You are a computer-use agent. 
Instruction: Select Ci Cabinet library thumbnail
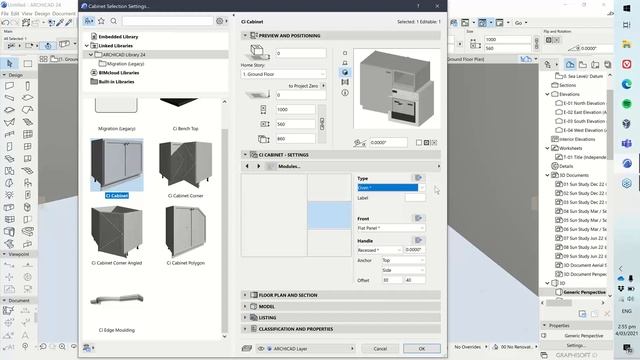tap(117, 164)
